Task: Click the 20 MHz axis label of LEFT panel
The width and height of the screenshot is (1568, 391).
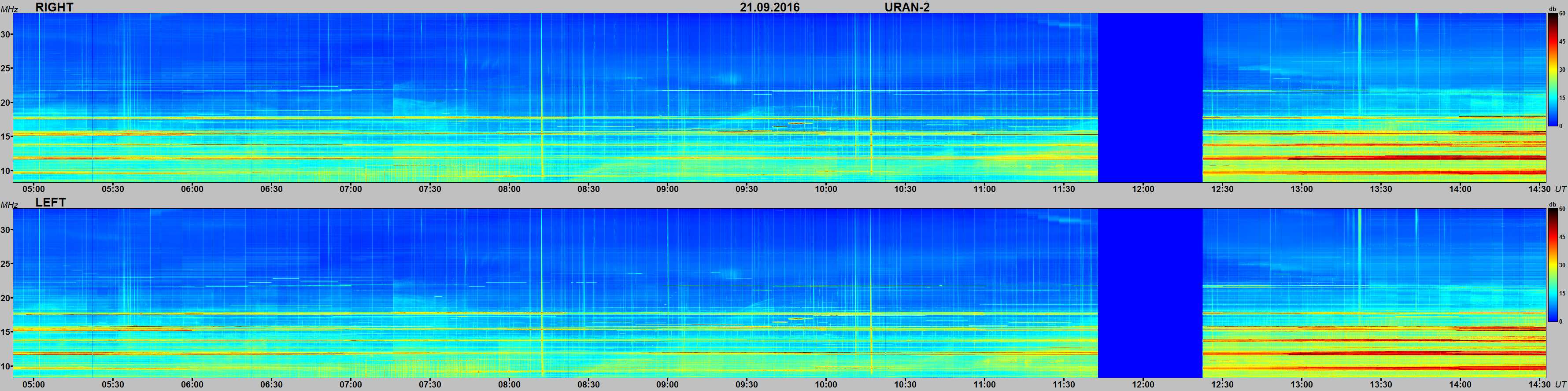Action: 5,298
